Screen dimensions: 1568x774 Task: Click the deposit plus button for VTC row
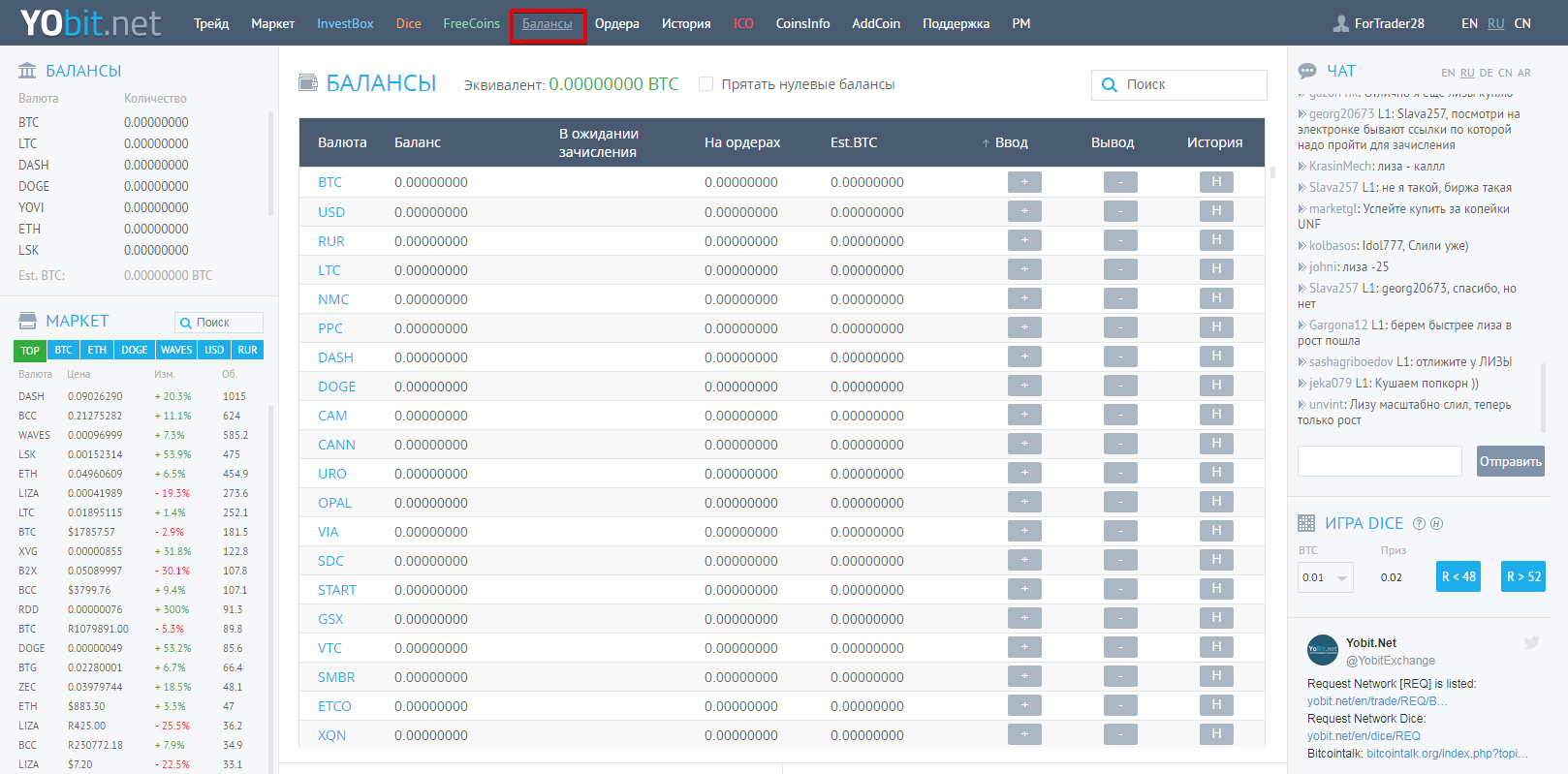tap(1024, 647)
